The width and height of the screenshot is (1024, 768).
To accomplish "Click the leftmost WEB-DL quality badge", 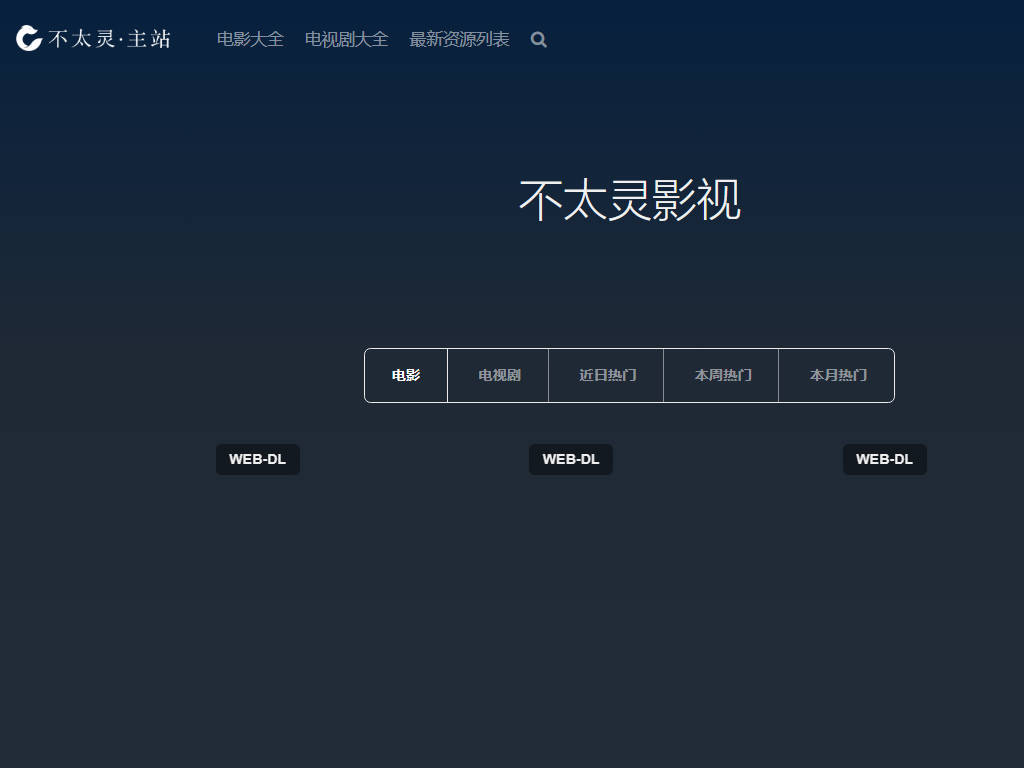I will point(257,459).
